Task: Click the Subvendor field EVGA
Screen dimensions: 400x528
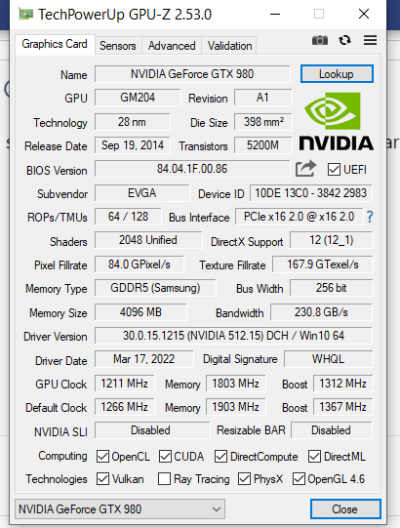Action: [142, 193]
